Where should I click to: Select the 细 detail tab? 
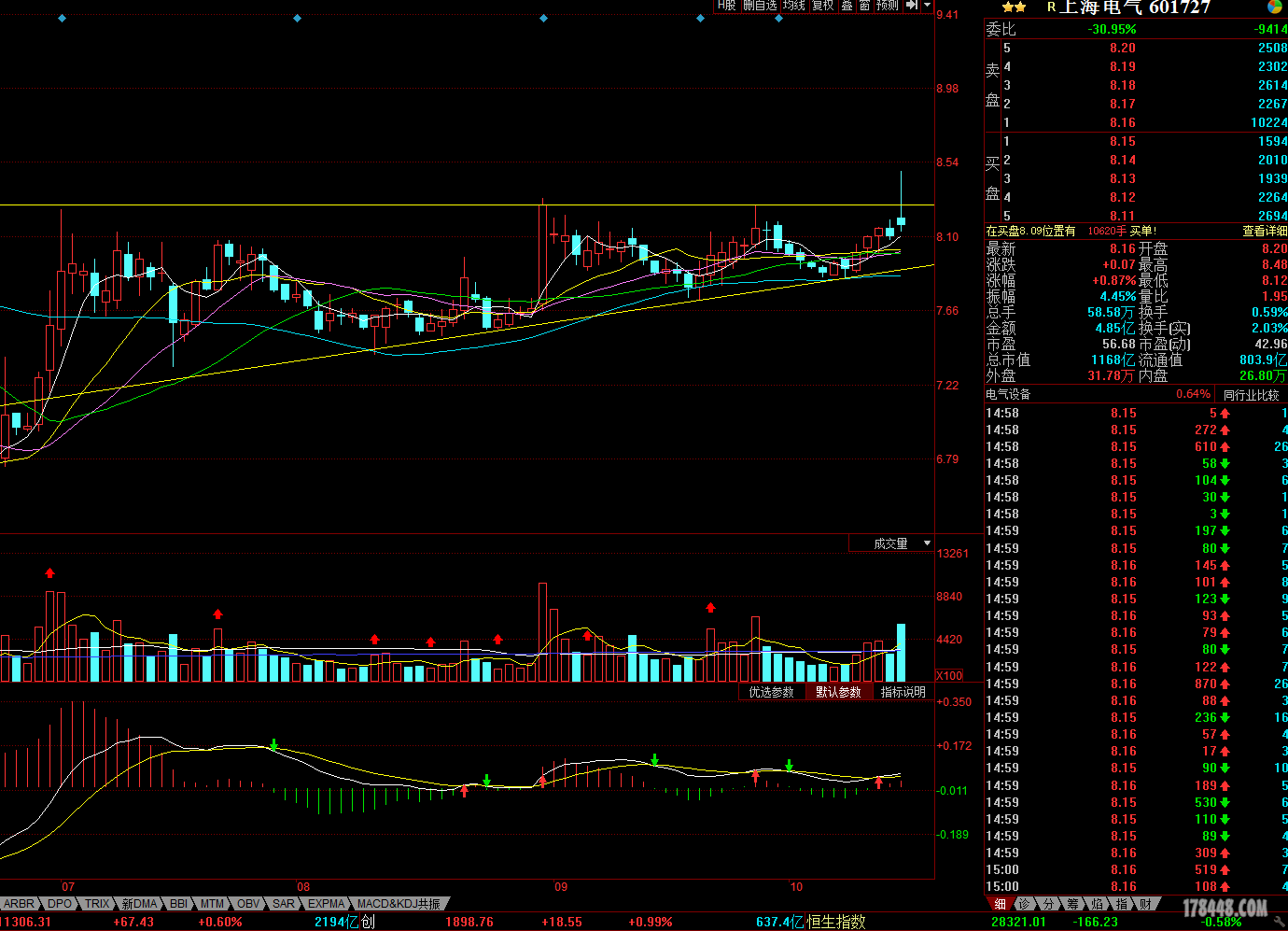(1000, 904)
